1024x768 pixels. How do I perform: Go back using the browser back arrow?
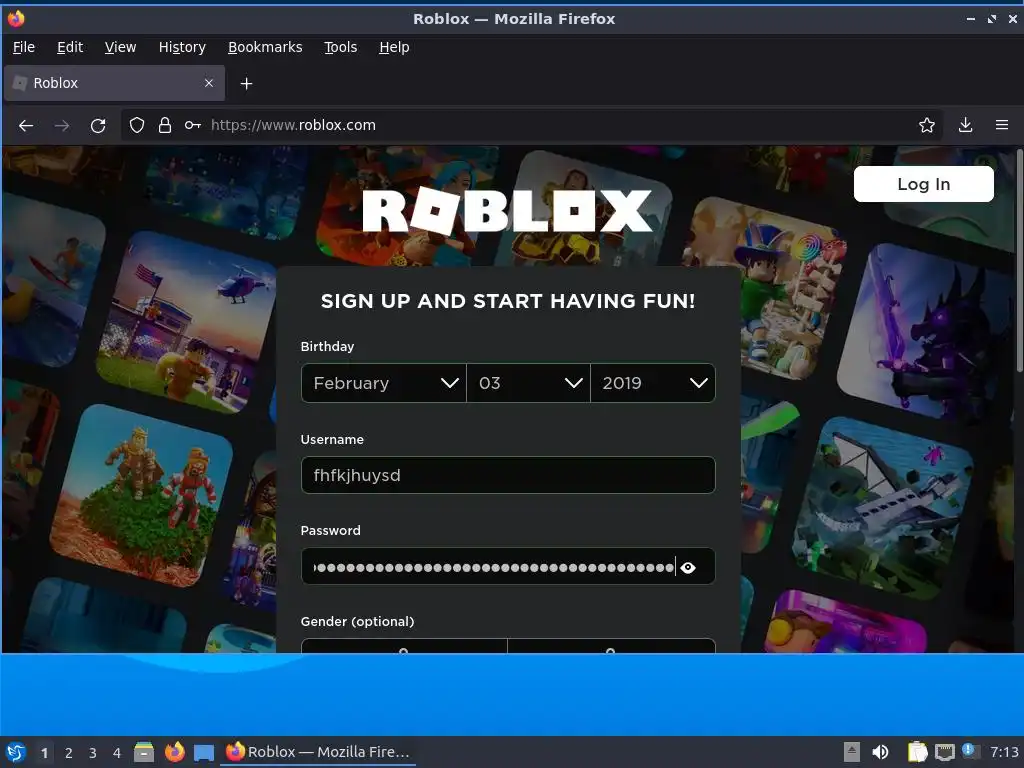[26, 125]
